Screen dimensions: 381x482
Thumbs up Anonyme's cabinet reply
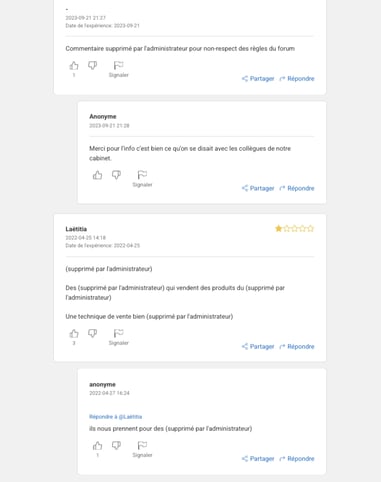click(x=97, y=175)
